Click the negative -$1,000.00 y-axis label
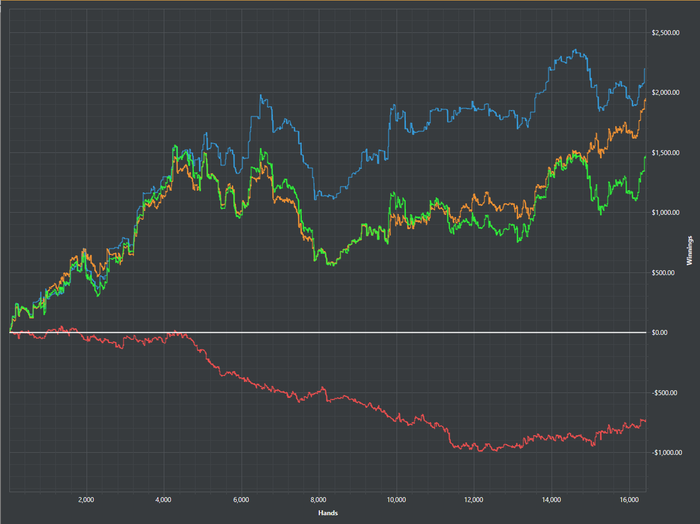The height and width of the screenshot is (524, 700). (667, 453)
